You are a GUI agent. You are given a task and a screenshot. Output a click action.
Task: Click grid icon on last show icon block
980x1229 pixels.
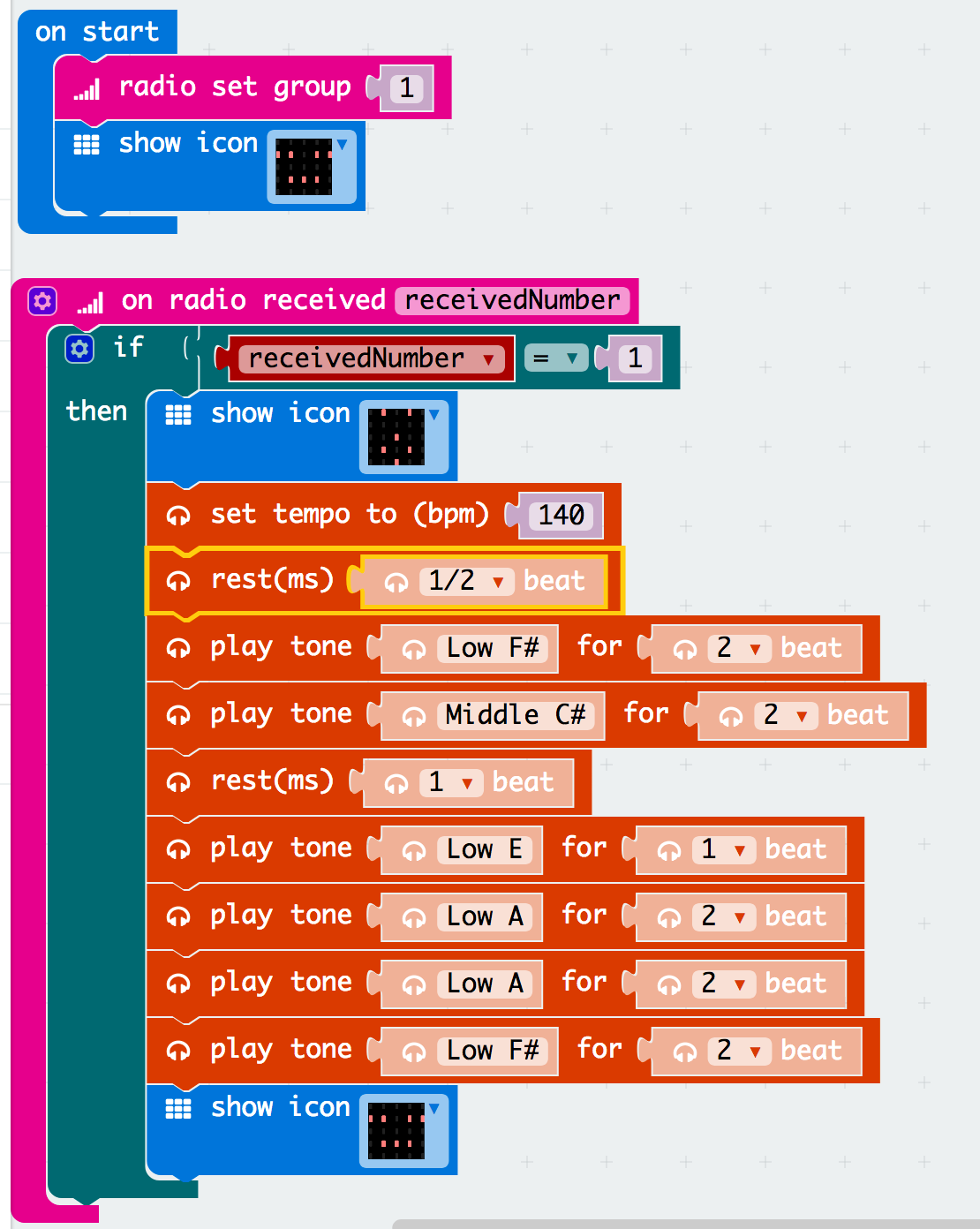coord(178,1109)
